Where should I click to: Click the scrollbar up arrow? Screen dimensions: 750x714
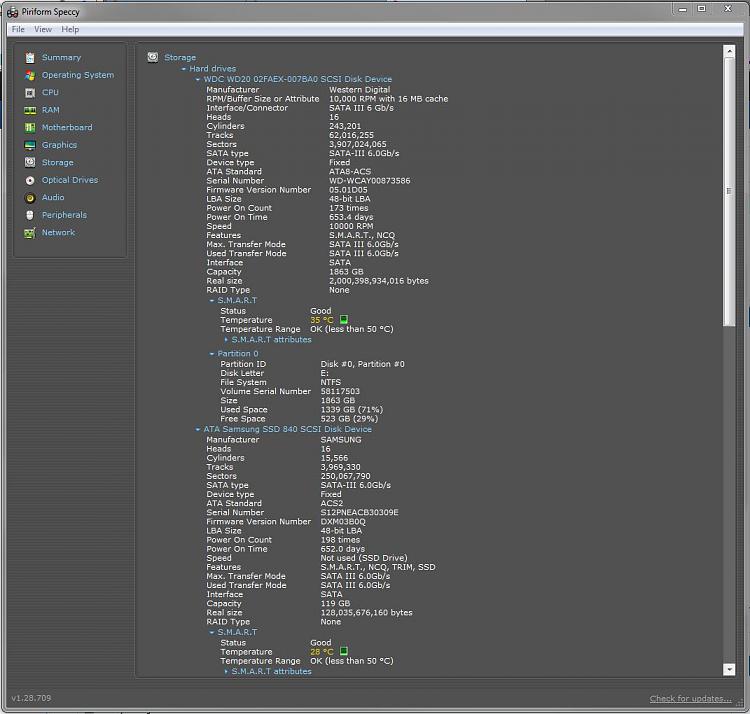pyautogui.click(x=729, y=51)
